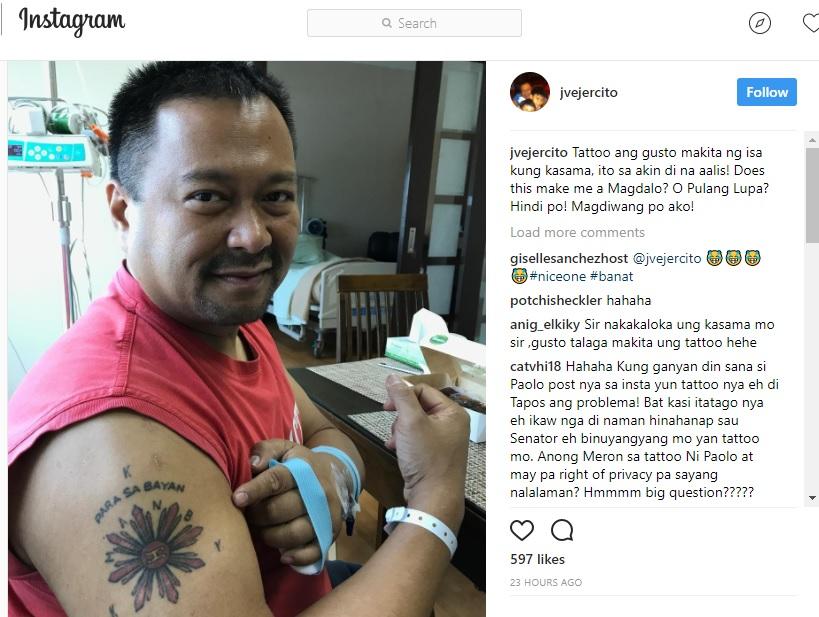Viewport: 819px width, 617px height.
Task: Click the Instagram logo
Action: pyautogui.click(x=72, y=21)
